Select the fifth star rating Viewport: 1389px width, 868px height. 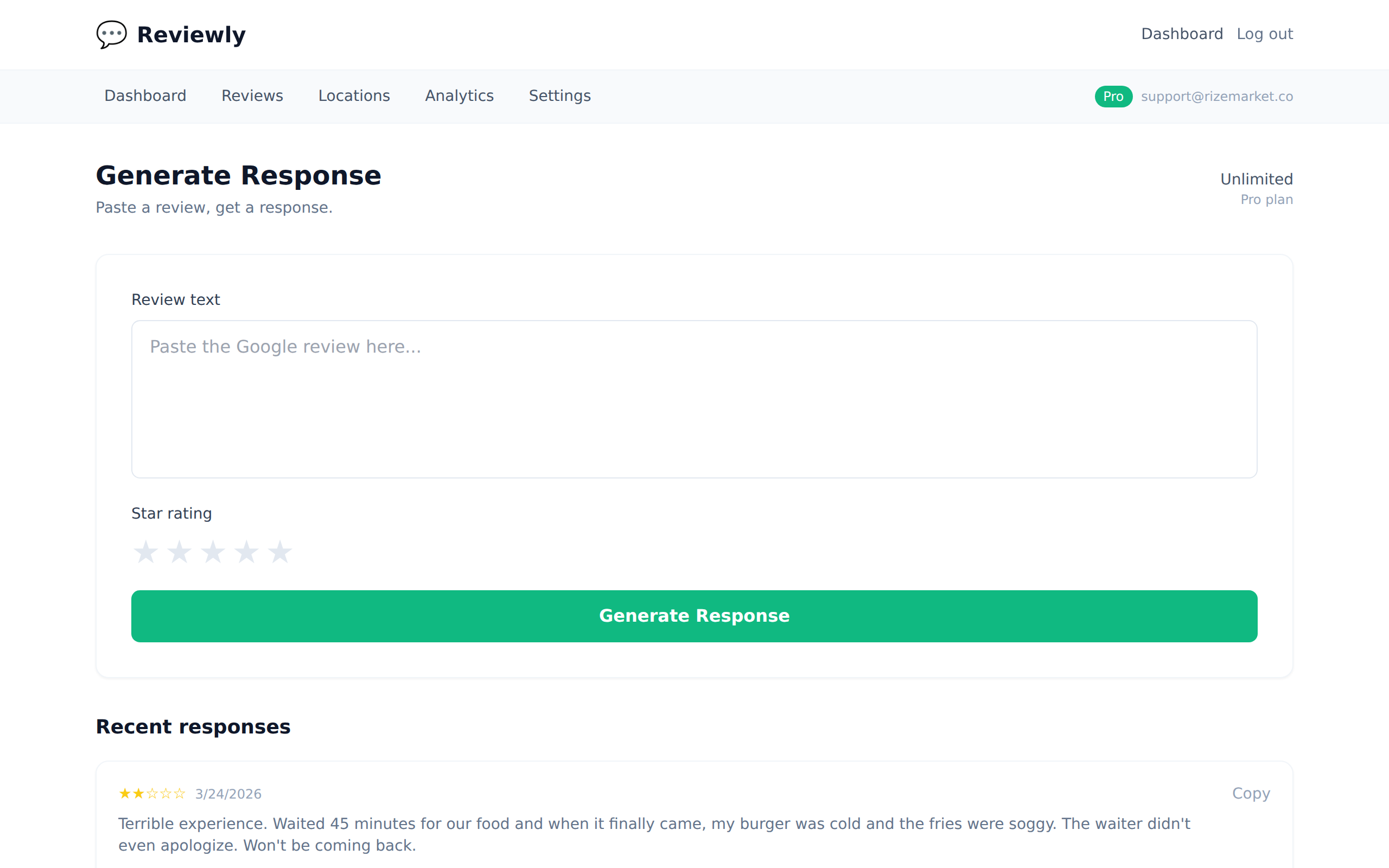(x=280, y=552)
